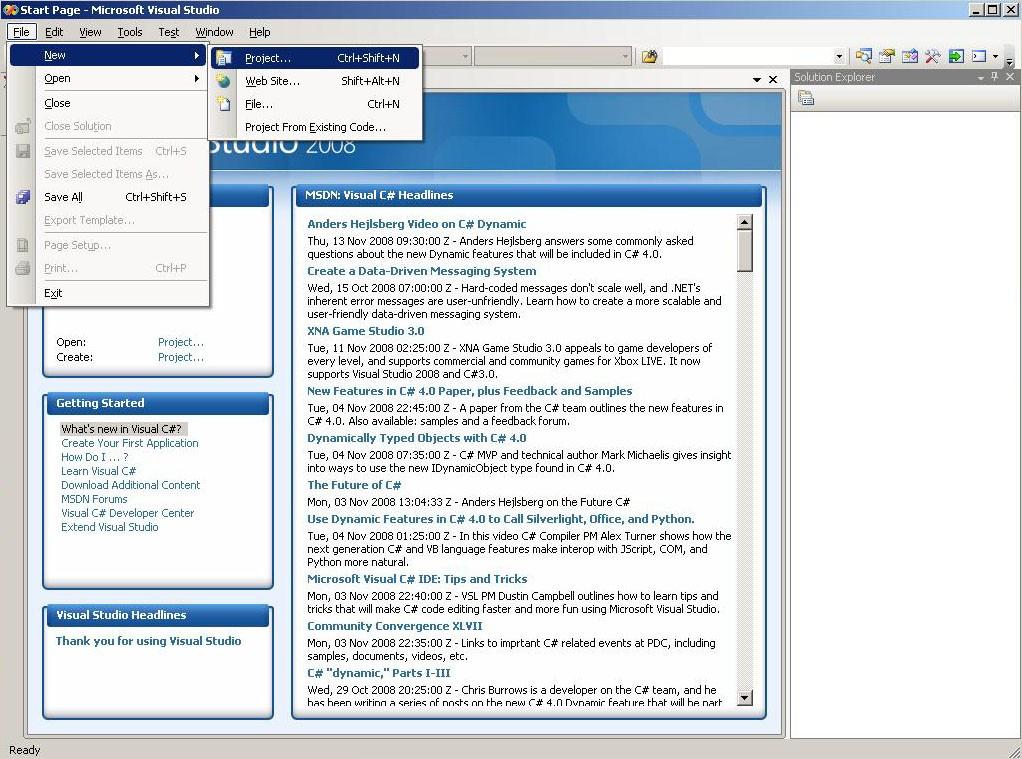Open the Dynamically Typed Objects with C# 4.0 headline
Image resolution: width=1022 pixels, height=759 pixels.
pyautogui.click(x=416, y=438)
